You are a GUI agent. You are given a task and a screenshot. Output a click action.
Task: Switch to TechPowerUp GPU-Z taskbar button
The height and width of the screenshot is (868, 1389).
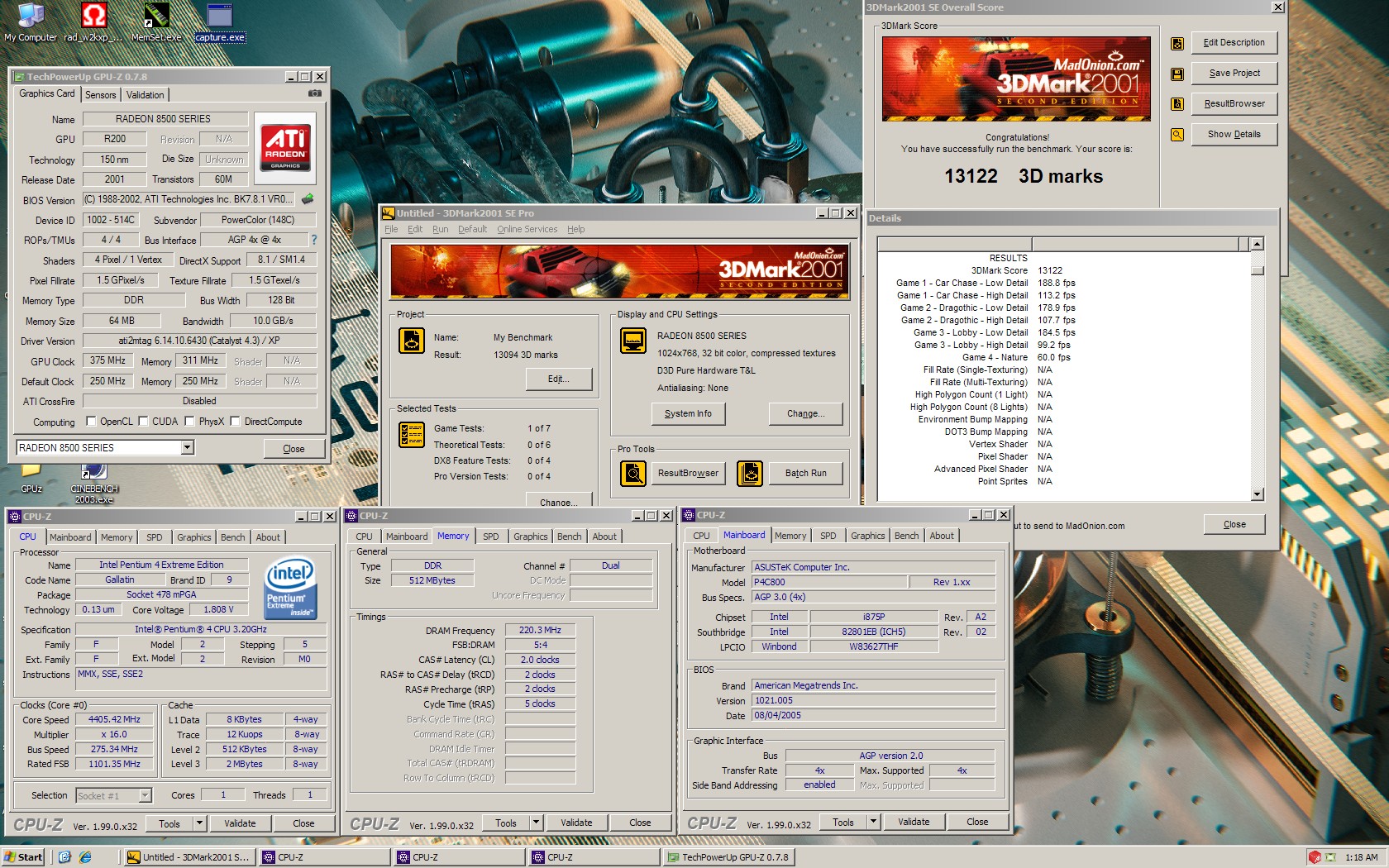click(729, 857)
